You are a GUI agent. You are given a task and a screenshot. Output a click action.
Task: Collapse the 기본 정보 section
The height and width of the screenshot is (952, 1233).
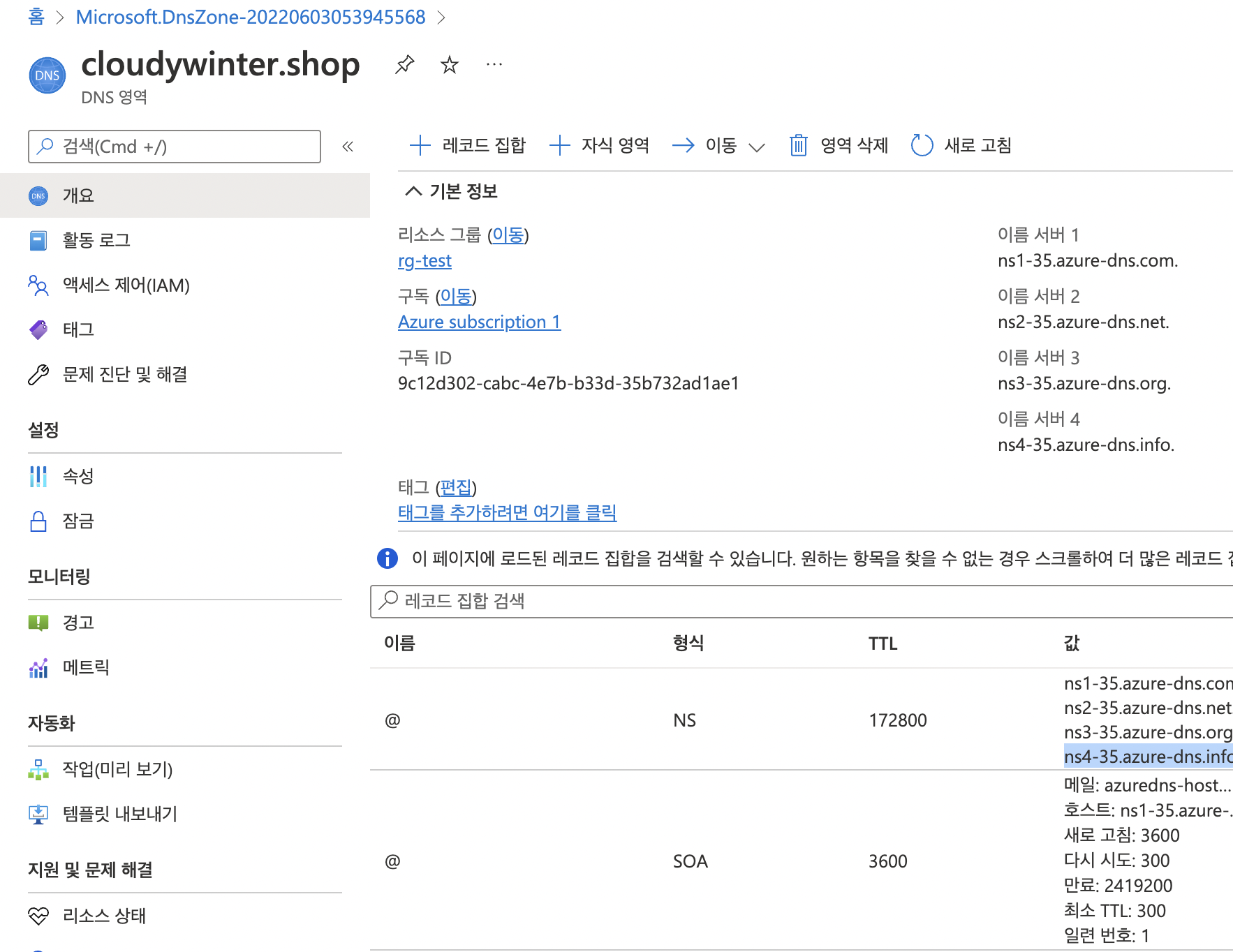[413, 191]
